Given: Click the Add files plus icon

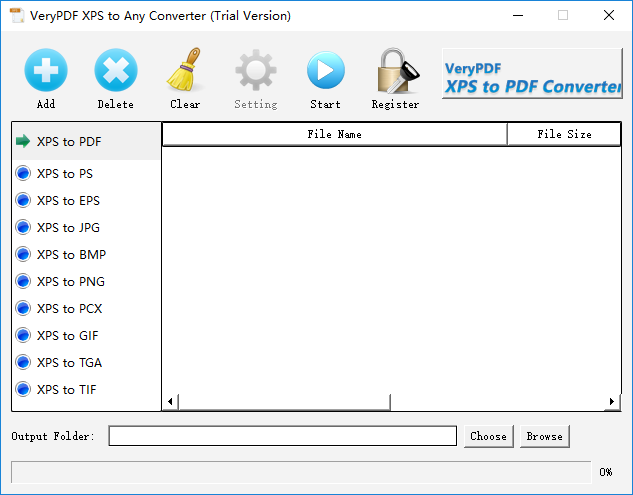Looking at the screenshot, I should tap(46, 70).
